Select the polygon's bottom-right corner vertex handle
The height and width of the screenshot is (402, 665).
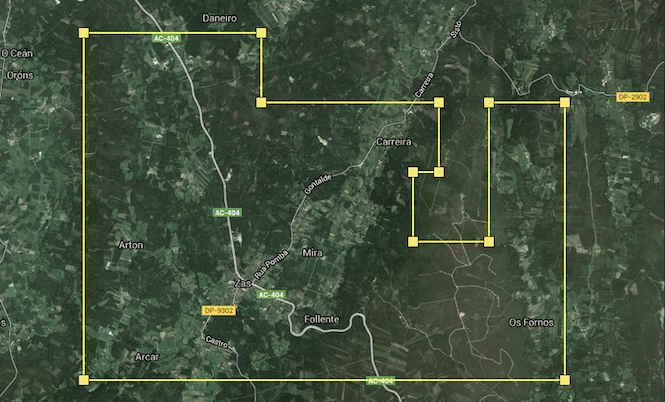click(565, 380)
